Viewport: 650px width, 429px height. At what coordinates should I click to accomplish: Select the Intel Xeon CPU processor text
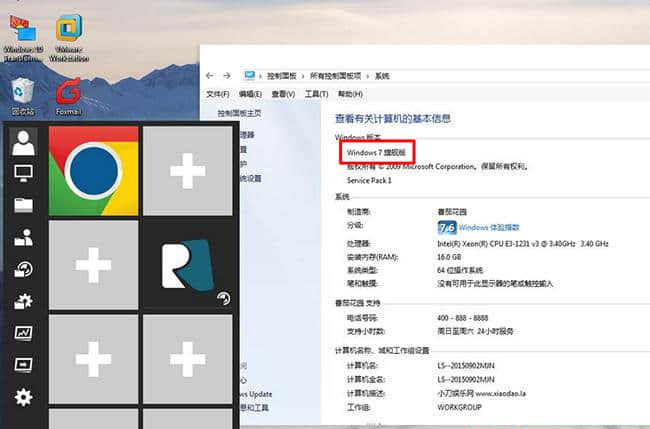click(523, 244)
